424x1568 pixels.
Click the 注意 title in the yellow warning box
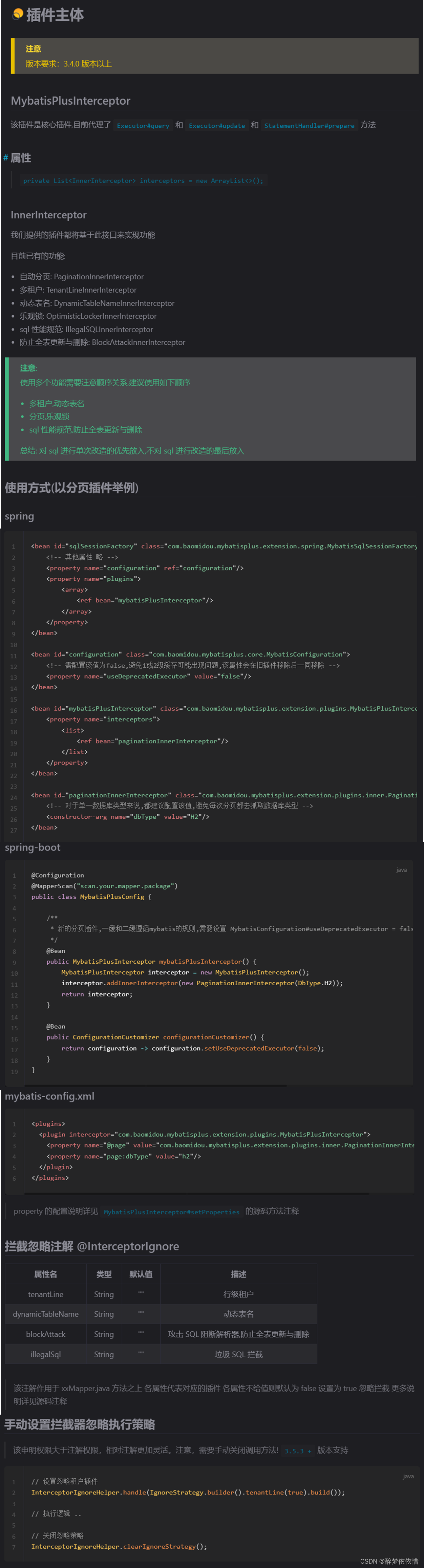click(x=34, y=49)
